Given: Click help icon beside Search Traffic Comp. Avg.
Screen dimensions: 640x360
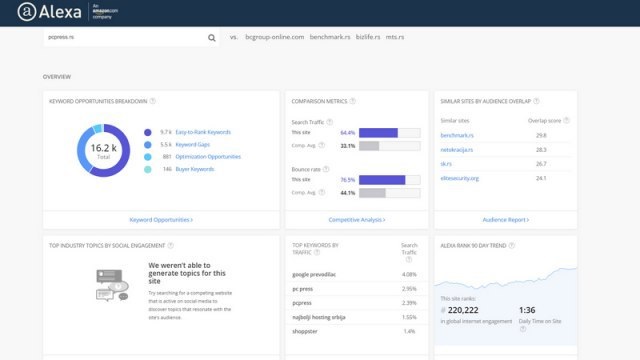Looking at the screenshot, I should point(322,145).
